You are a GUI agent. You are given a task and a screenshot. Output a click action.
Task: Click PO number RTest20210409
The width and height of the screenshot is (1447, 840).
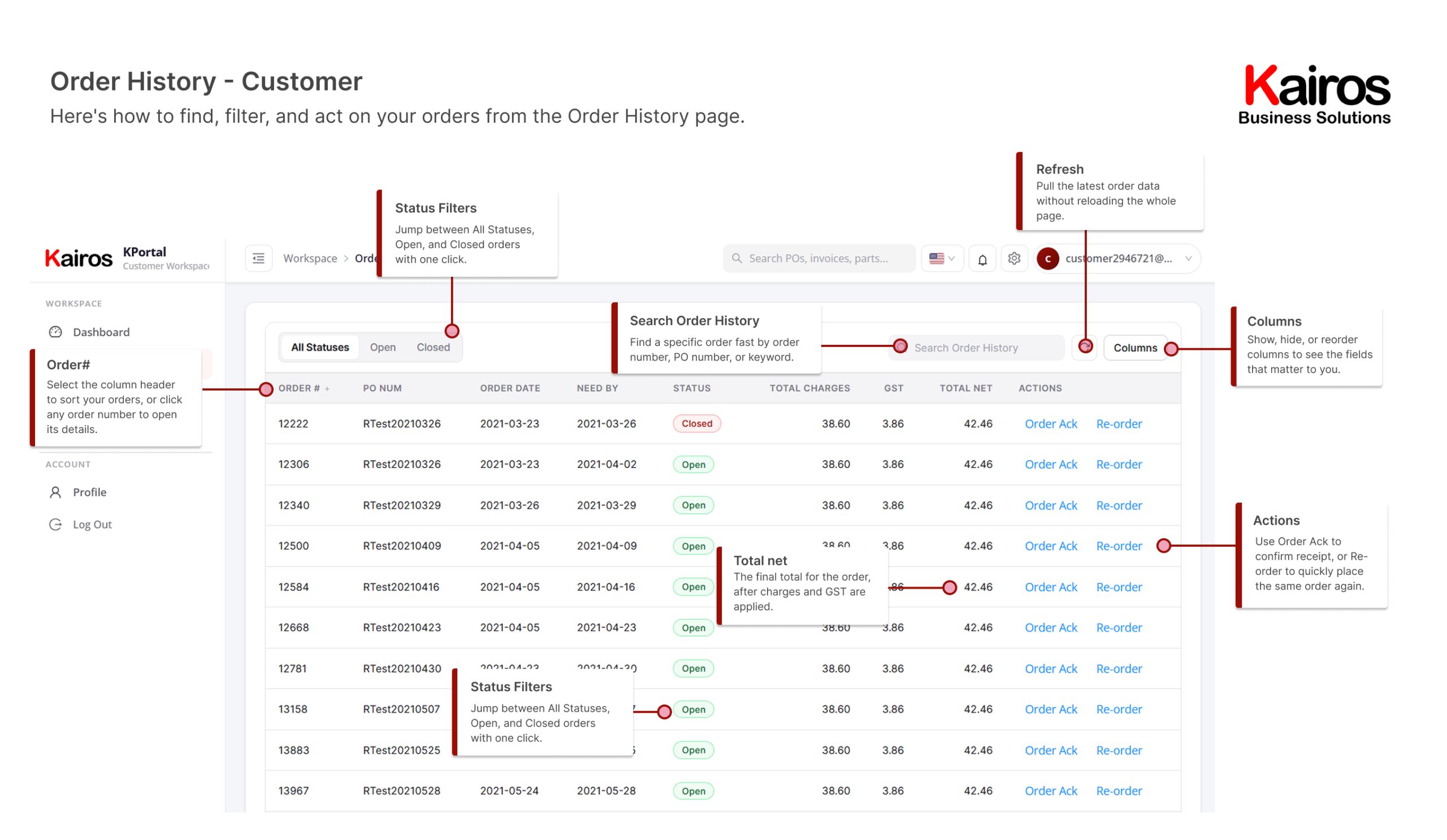[x=402, y=545]
